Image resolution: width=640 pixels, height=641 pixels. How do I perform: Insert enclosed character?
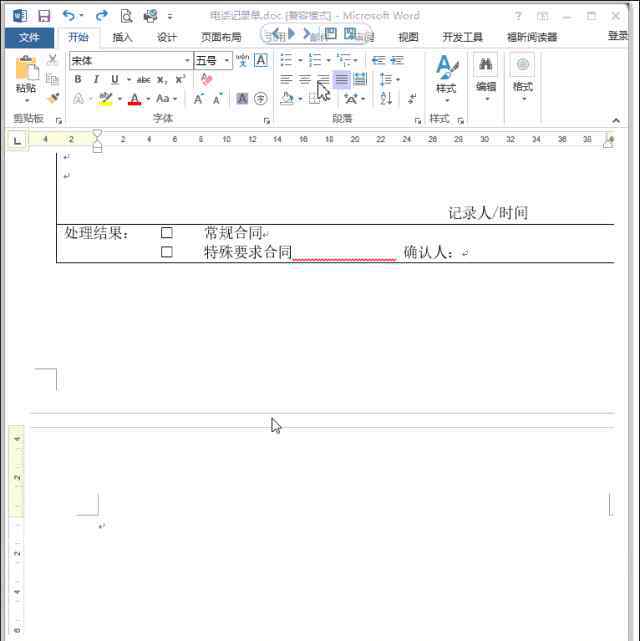(x=261, y=99)
